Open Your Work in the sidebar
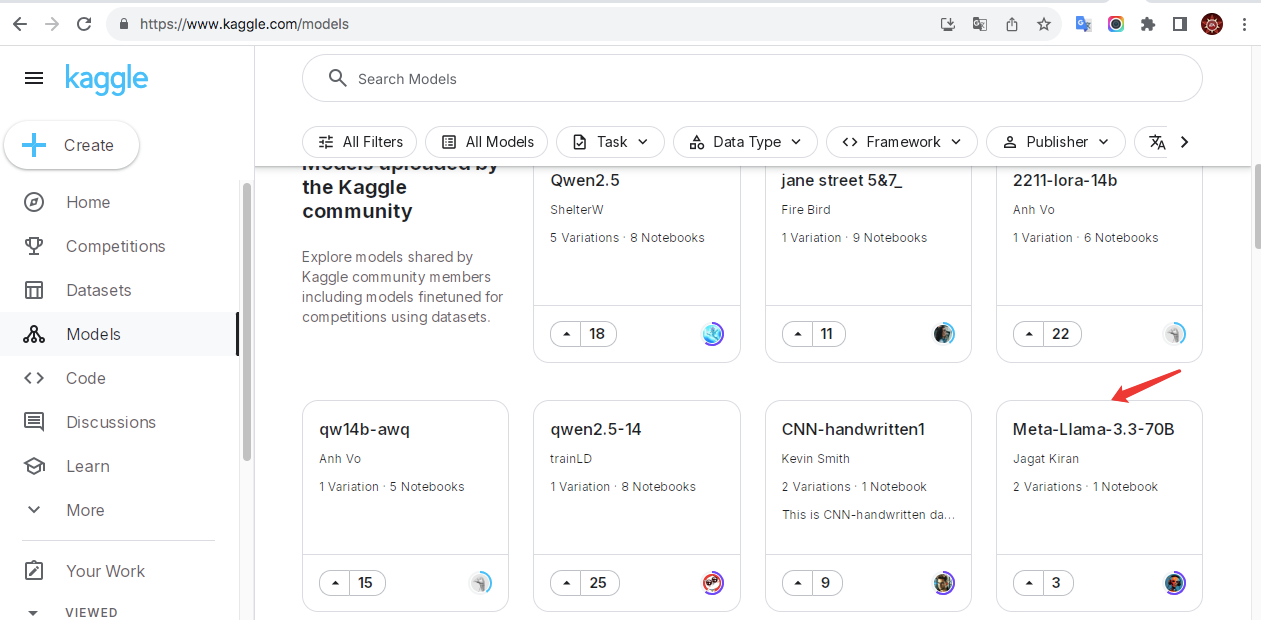Viewport: 1261px width, 620px height. point(120,571)
